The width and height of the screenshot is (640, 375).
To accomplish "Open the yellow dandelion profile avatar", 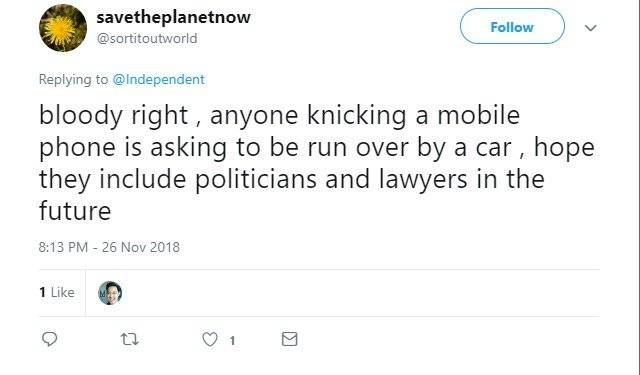I will point(63,28).
